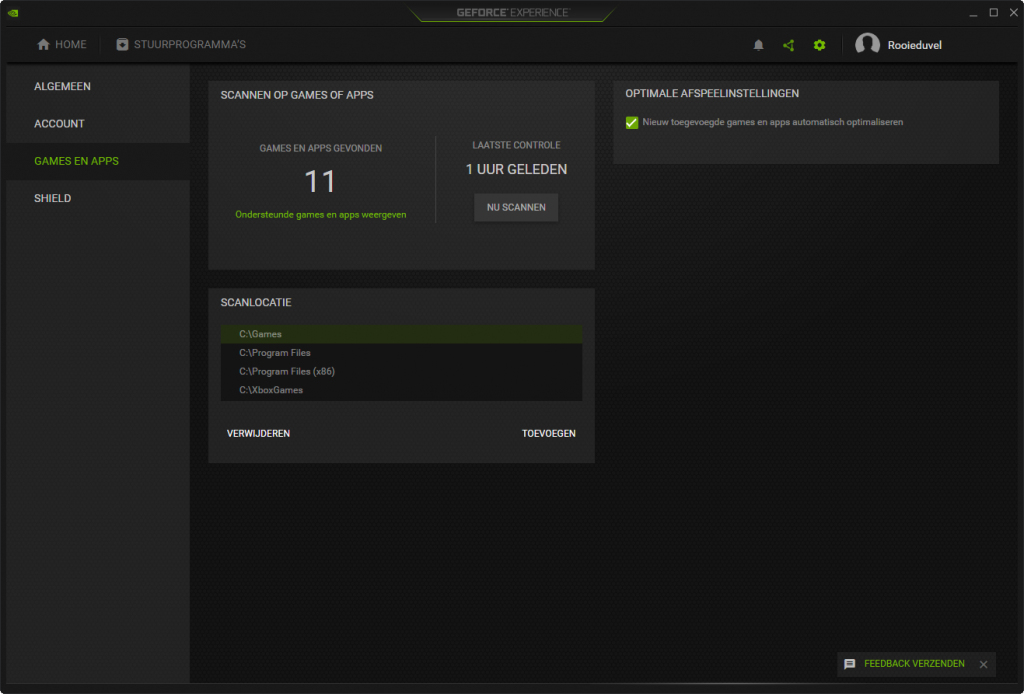Click the feedback chat bubble icon
This screenshot has height=694, width=1024.
(x=849, y=664)
